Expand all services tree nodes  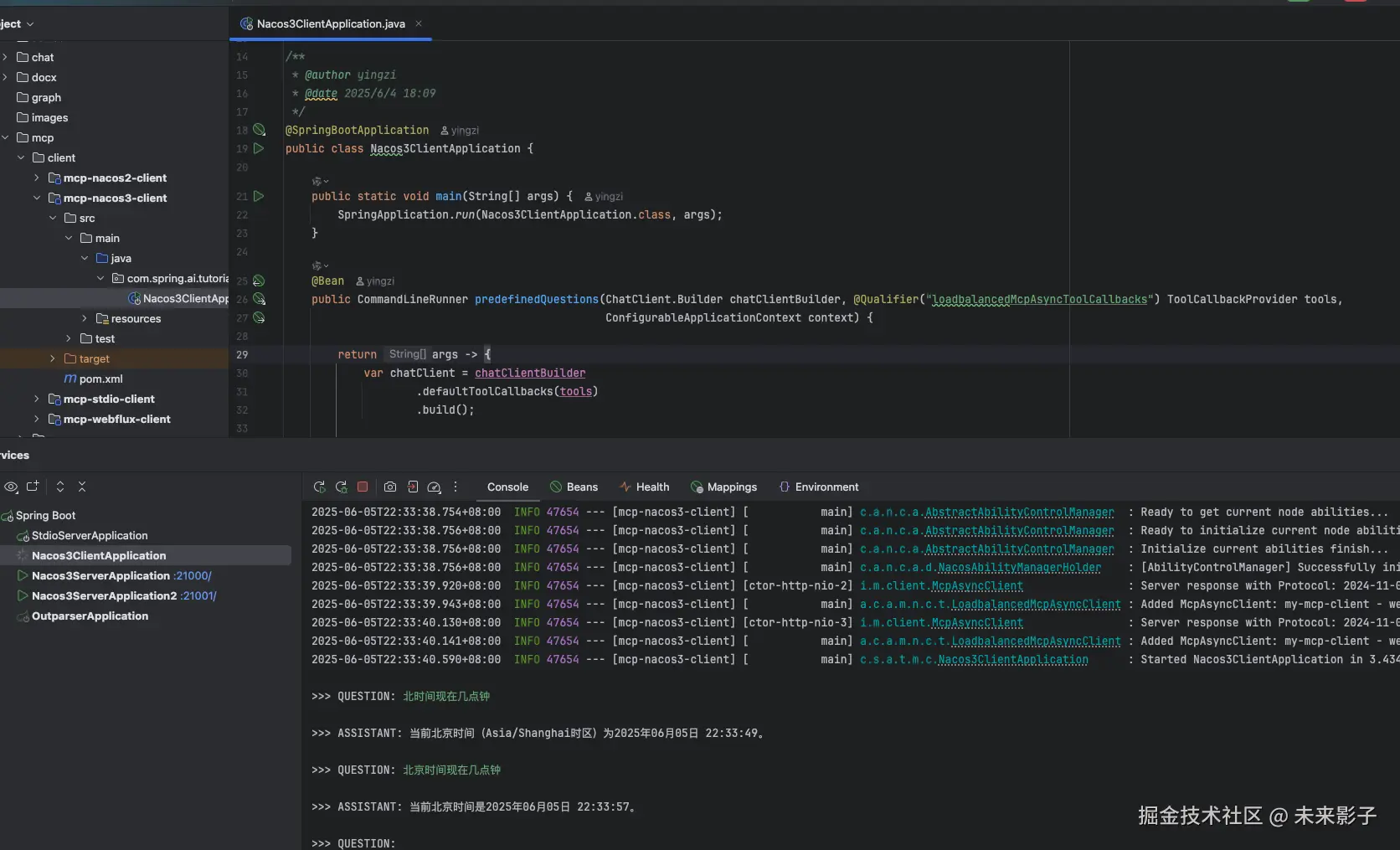click(x=60, y=487)
